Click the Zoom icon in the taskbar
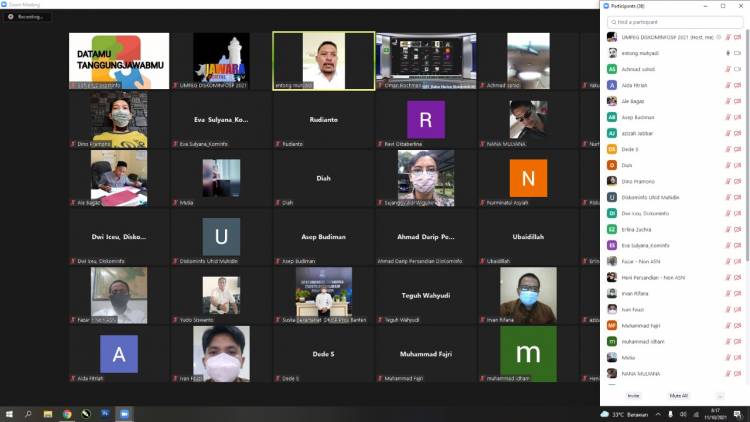Screen dimensions: 750x422 124,413
